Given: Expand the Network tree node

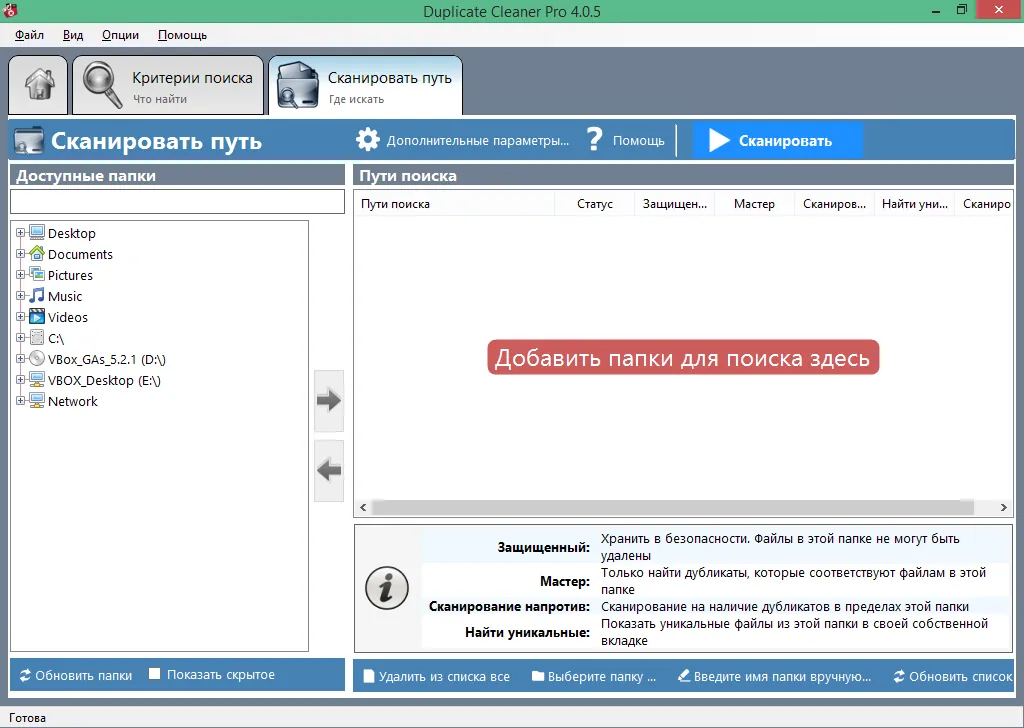Looking at the screenshot, I should [x=20, y=400].
